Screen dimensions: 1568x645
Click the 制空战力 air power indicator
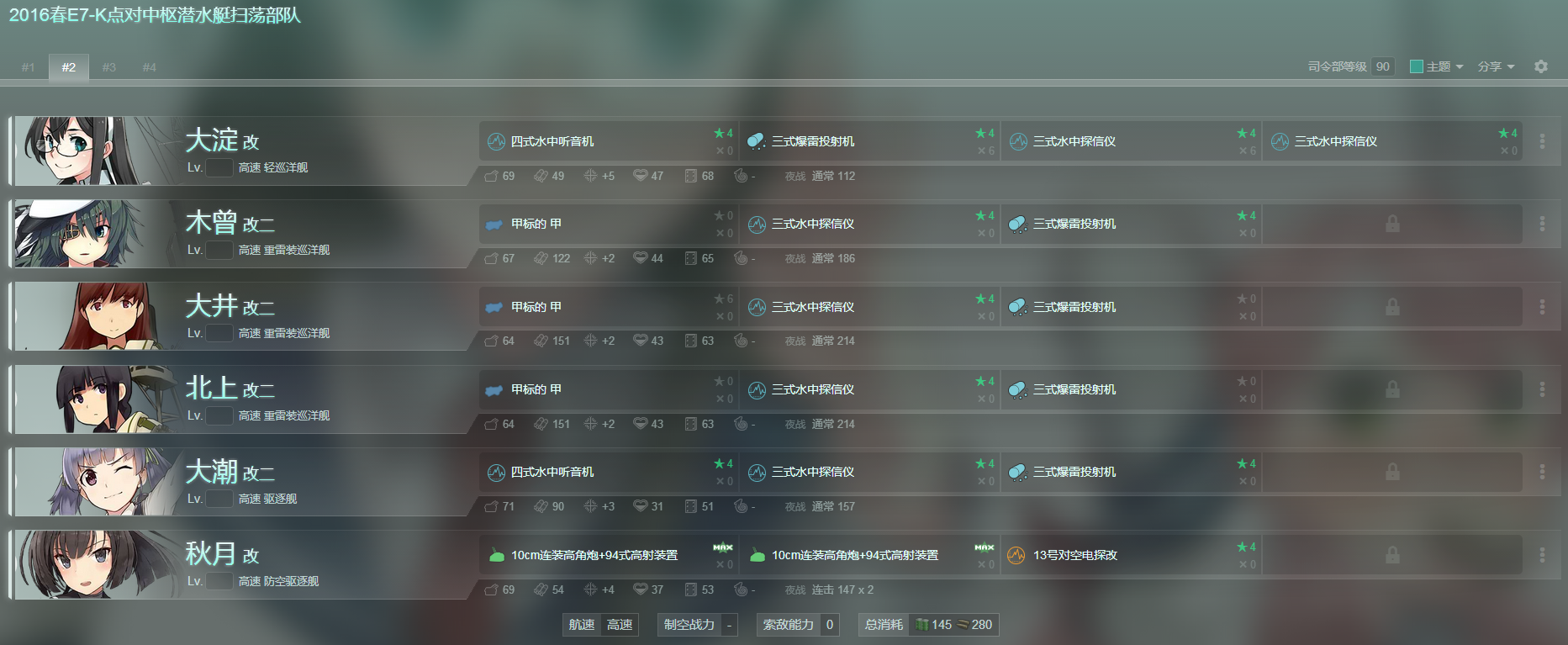pyautogui.click(x=698, y=625)
